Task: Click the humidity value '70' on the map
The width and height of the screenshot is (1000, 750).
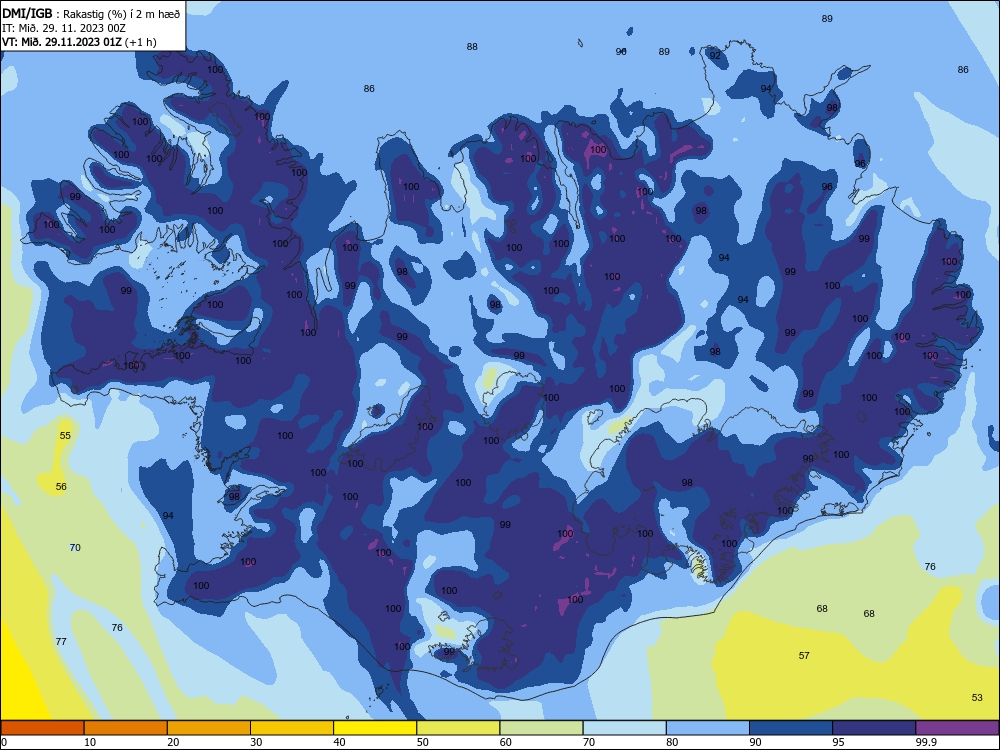Action: (75, 548)
